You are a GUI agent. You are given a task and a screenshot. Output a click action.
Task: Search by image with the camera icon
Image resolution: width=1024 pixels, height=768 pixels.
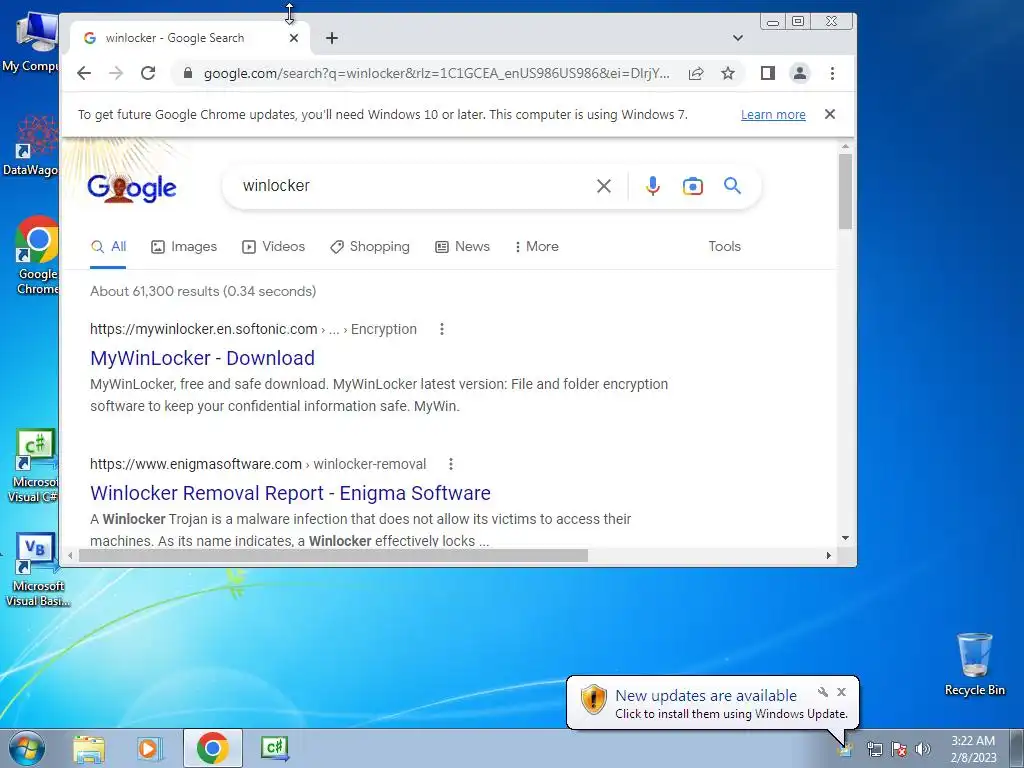(x=692, y=186)
